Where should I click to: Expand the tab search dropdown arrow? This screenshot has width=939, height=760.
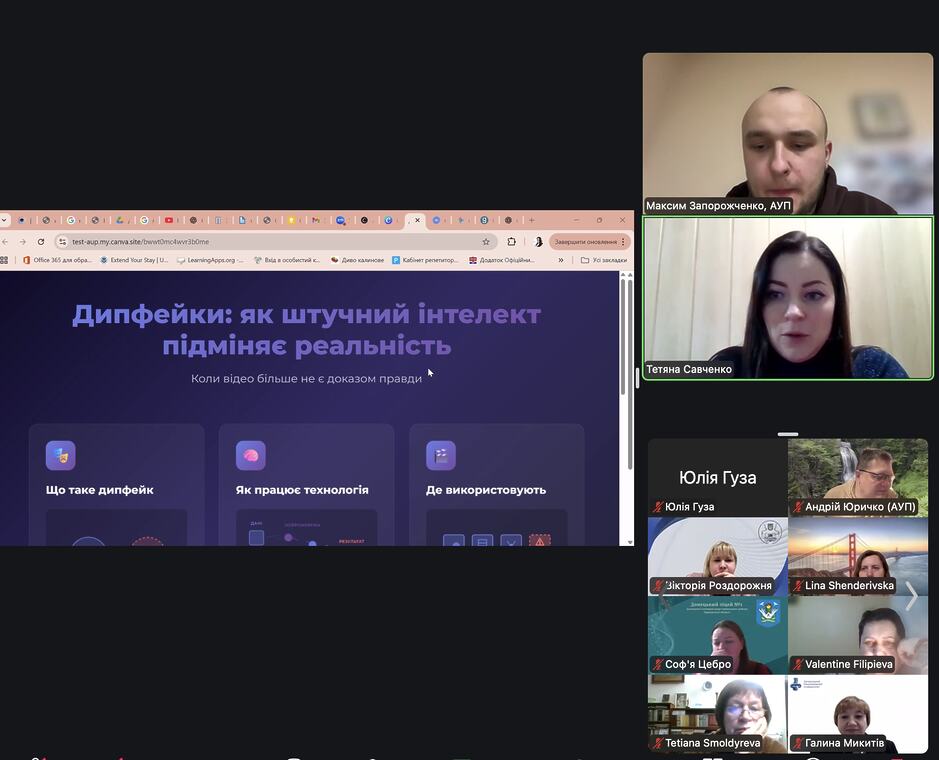coord(3,220)
